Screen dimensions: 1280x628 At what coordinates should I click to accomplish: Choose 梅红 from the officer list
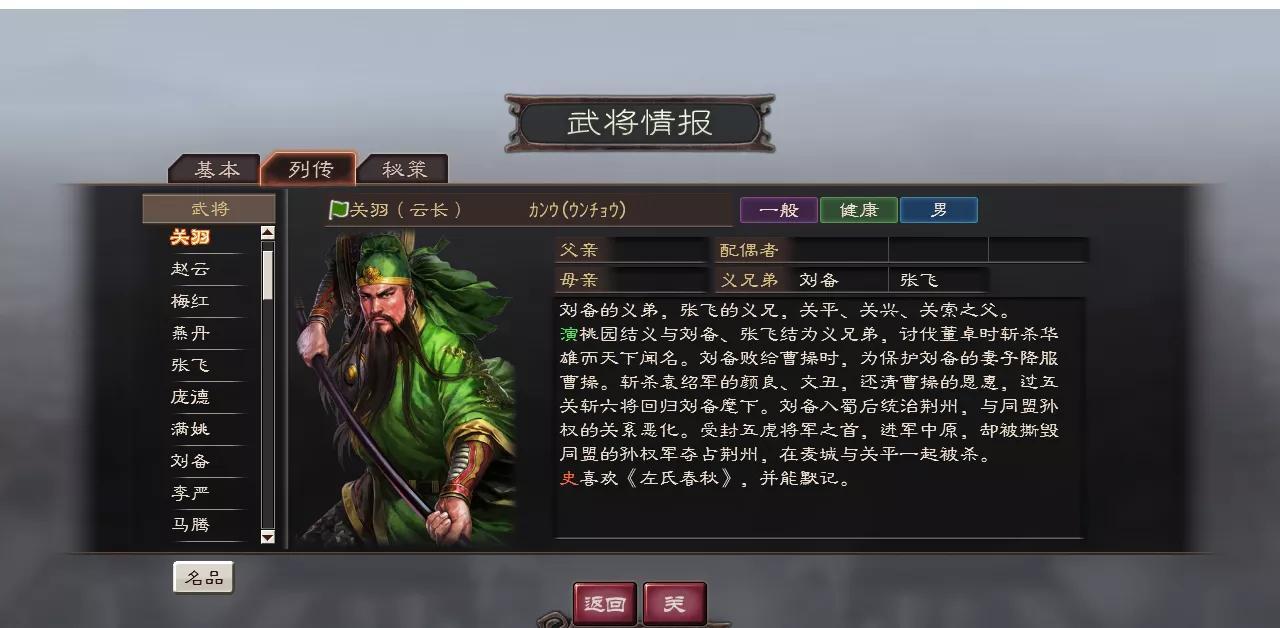click(191, 301)
